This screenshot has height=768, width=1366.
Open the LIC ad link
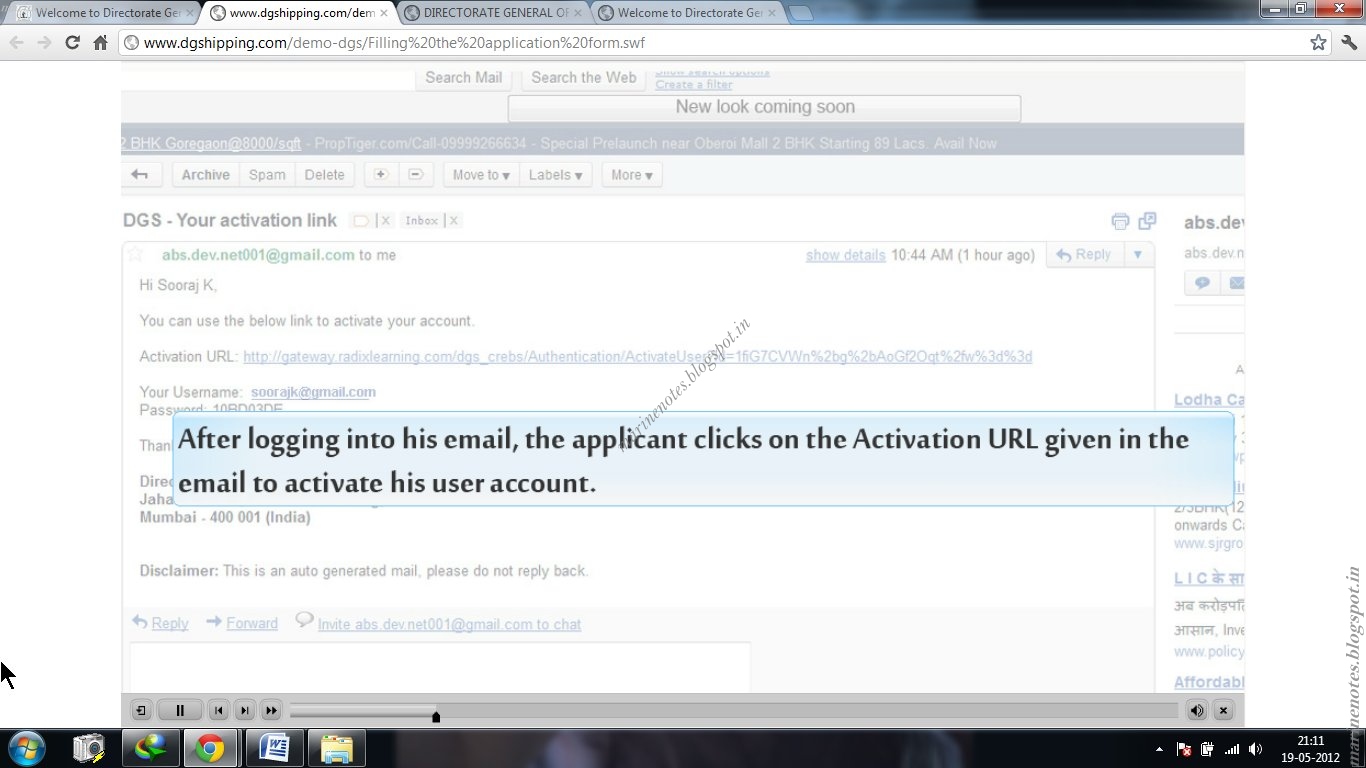[1209, 578]
